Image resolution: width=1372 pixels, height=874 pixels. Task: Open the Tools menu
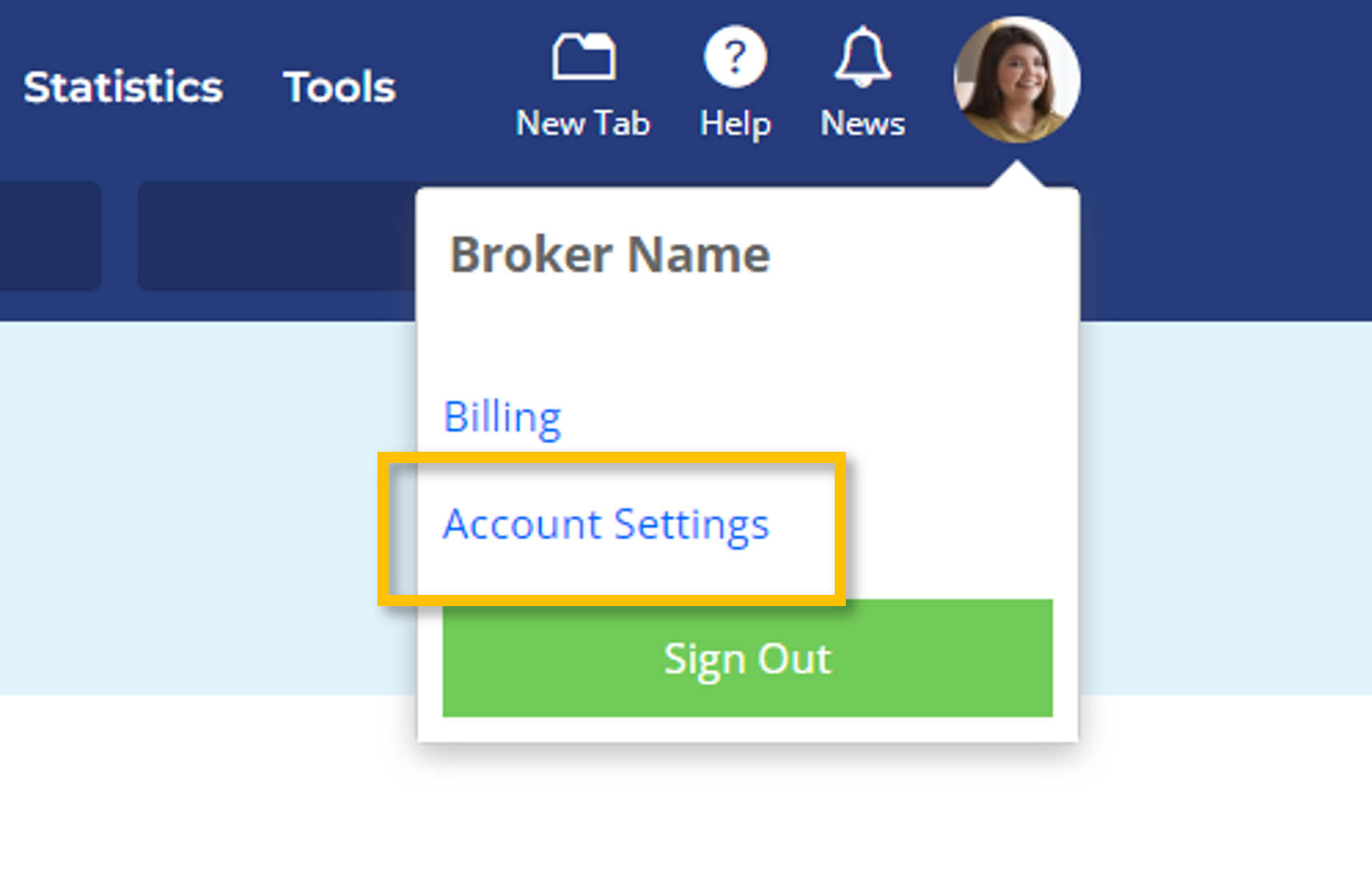339,87
